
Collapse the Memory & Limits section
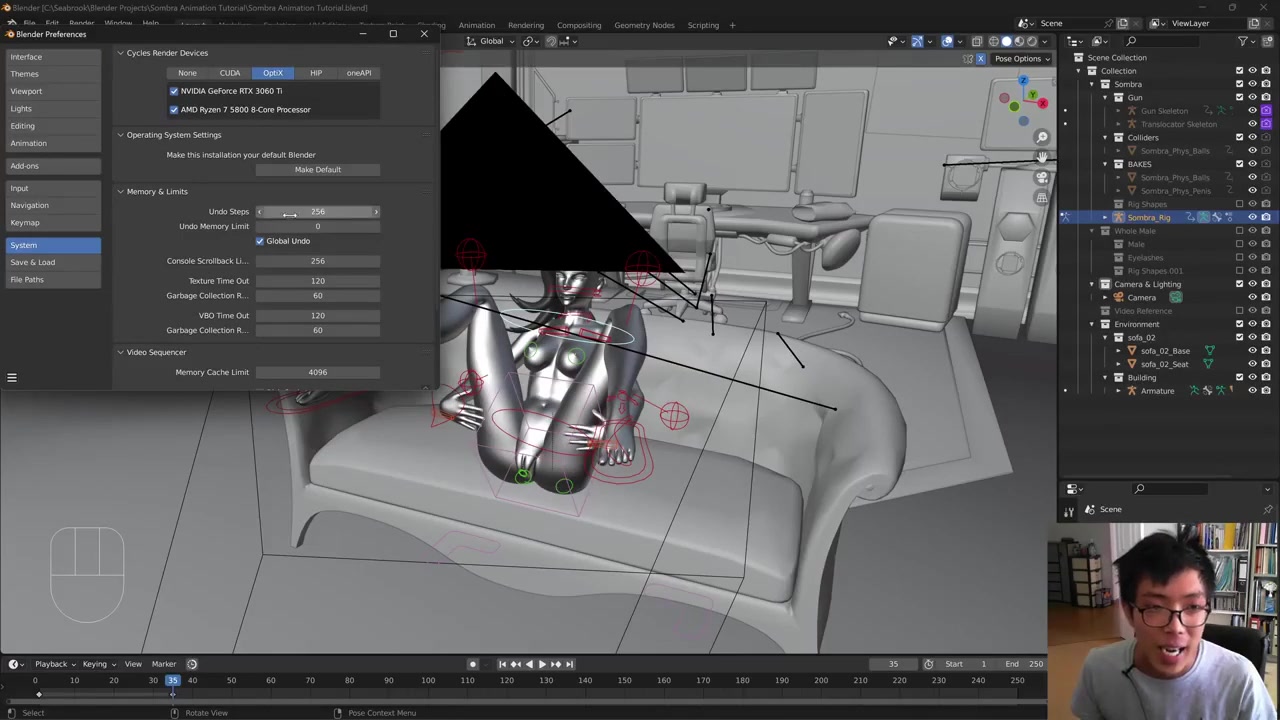pos(120,192)
